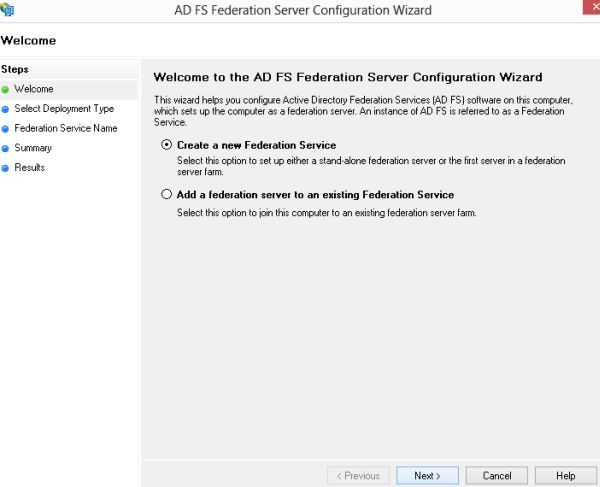
Task: Click the blue bullet beside Federation Service Name
Action: click(5, 129)
